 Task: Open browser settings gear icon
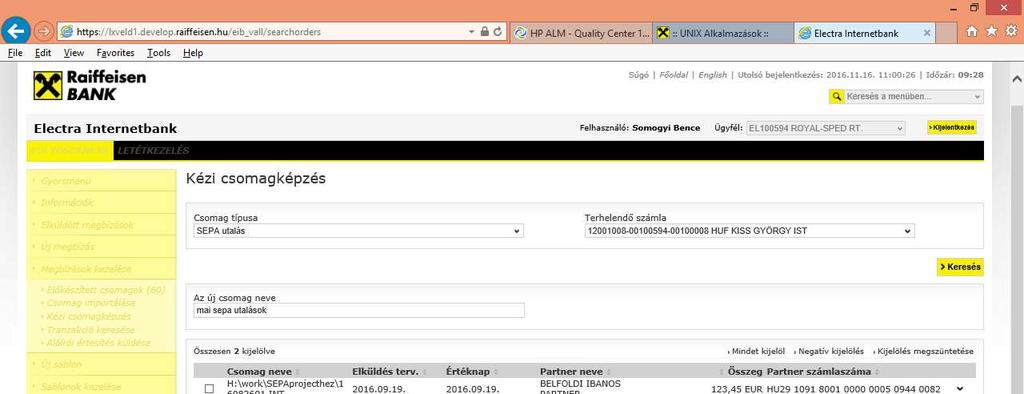(x=1011, y=31)
